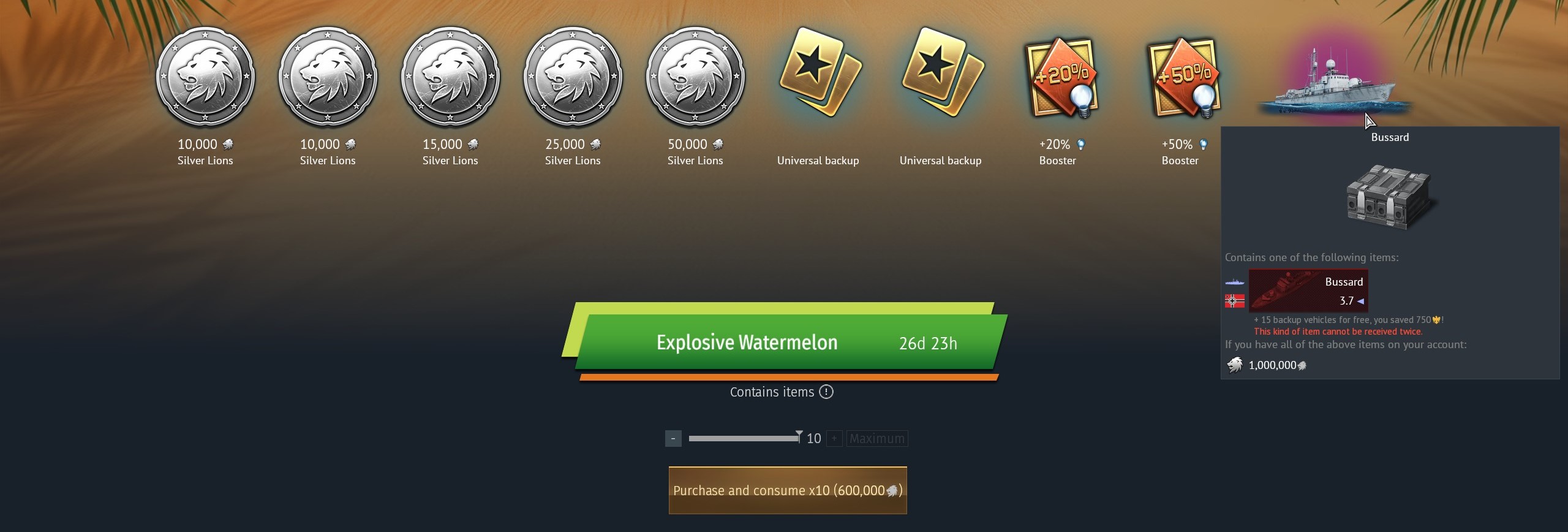Click the grey crate icon in tooltip
1568x532 pixels.
[x=1390, y=197]
